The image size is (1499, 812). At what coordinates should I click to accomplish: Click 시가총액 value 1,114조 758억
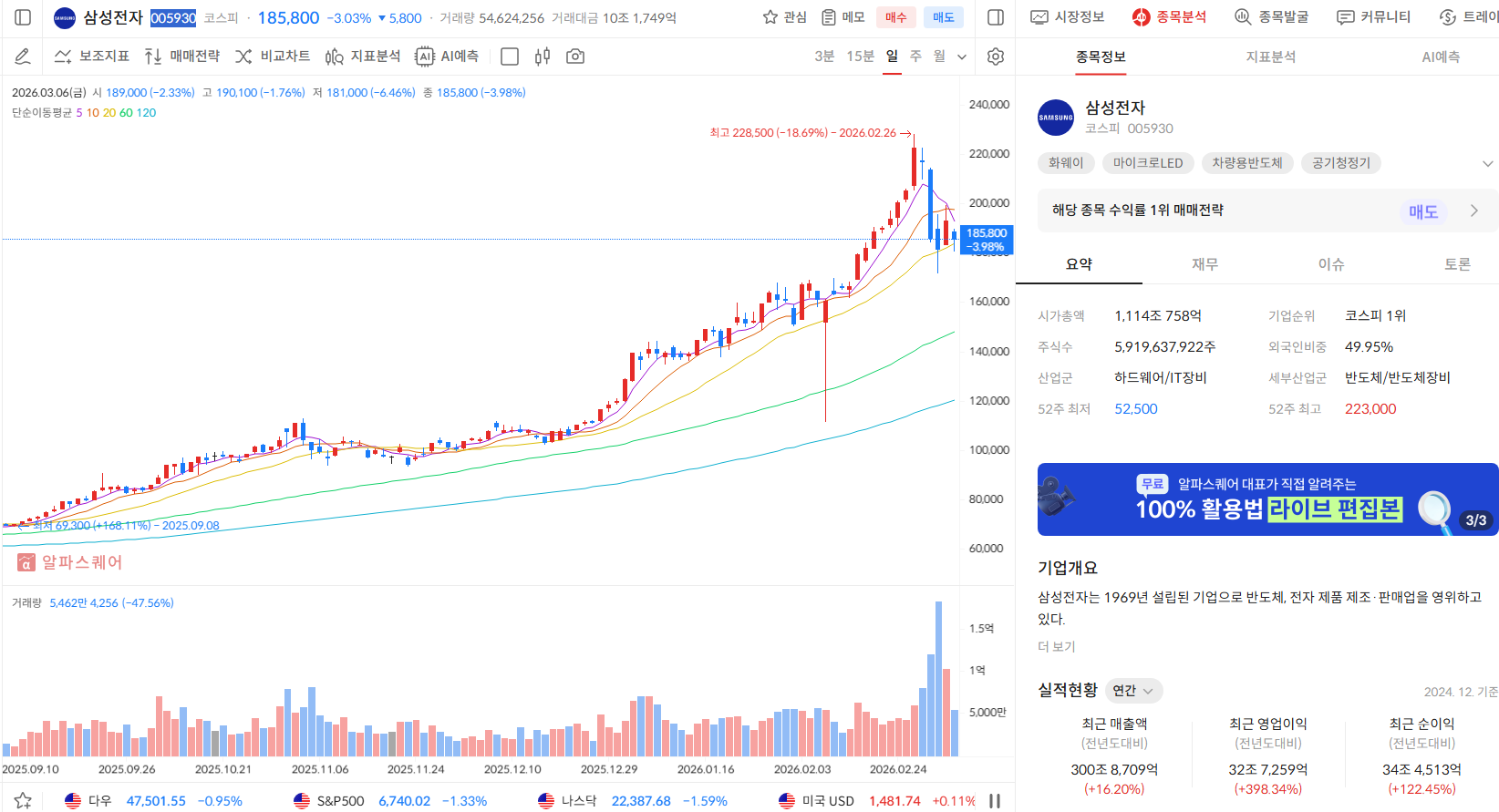1158,316
